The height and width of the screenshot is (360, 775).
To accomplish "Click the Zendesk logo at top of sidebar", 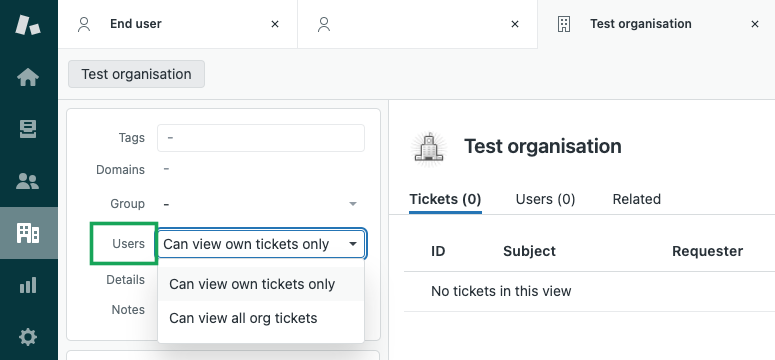I will point(28,25).
